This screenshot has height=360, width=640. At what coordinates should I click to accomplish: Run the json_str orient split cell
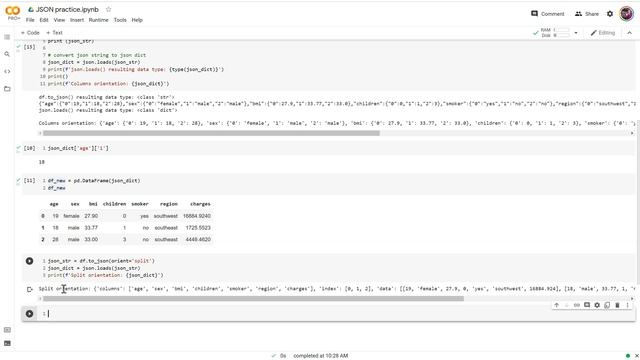click(29, 261)
